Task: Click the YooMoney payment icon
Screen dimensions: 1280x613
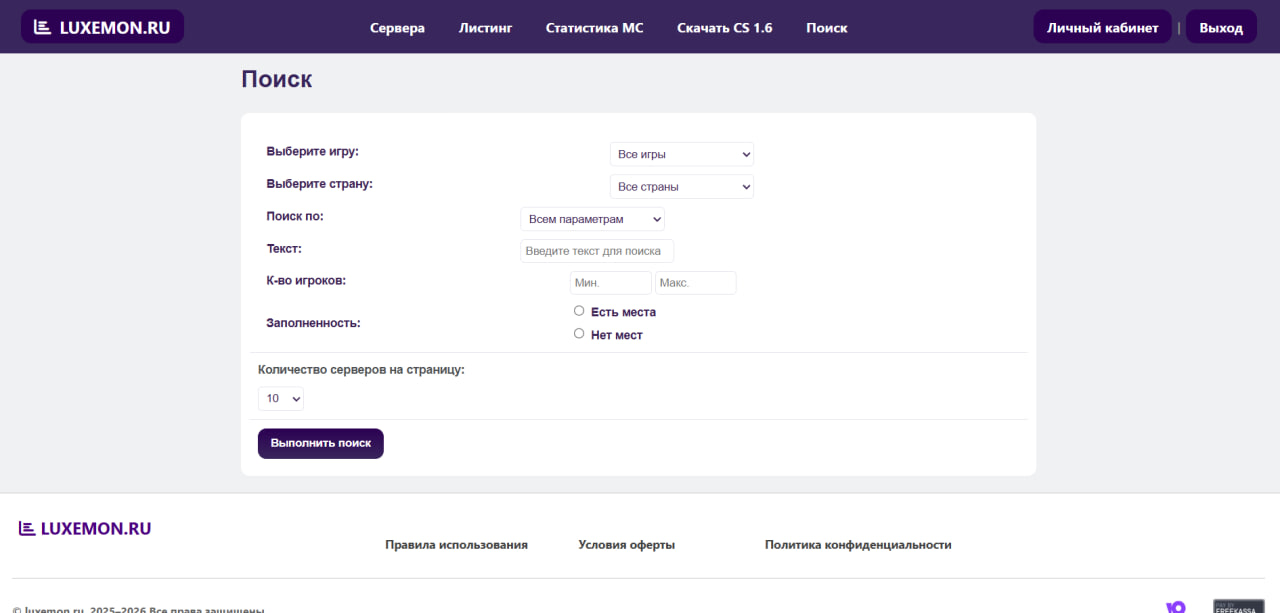Action: (x=1176, y=606)
